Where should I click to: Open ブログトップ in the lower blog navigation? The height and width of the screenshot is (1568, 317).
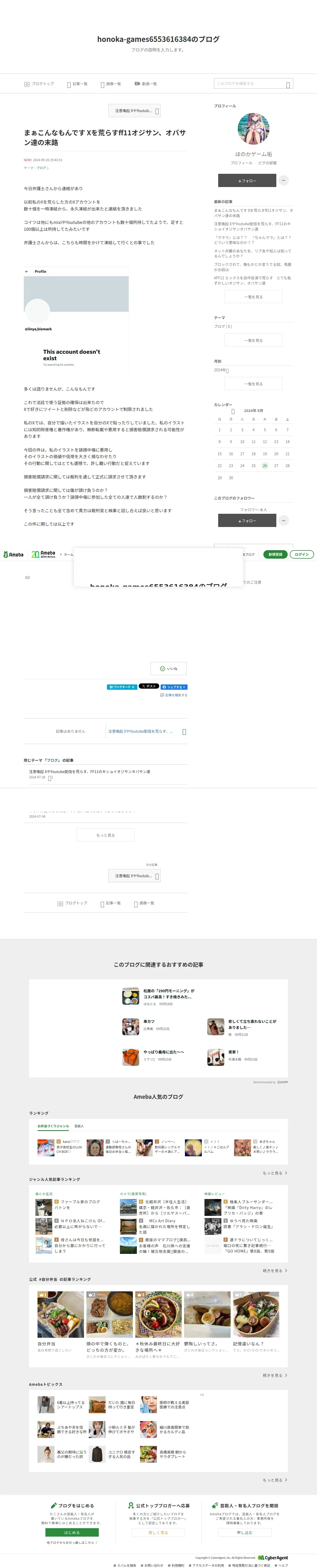coord(73,903)
